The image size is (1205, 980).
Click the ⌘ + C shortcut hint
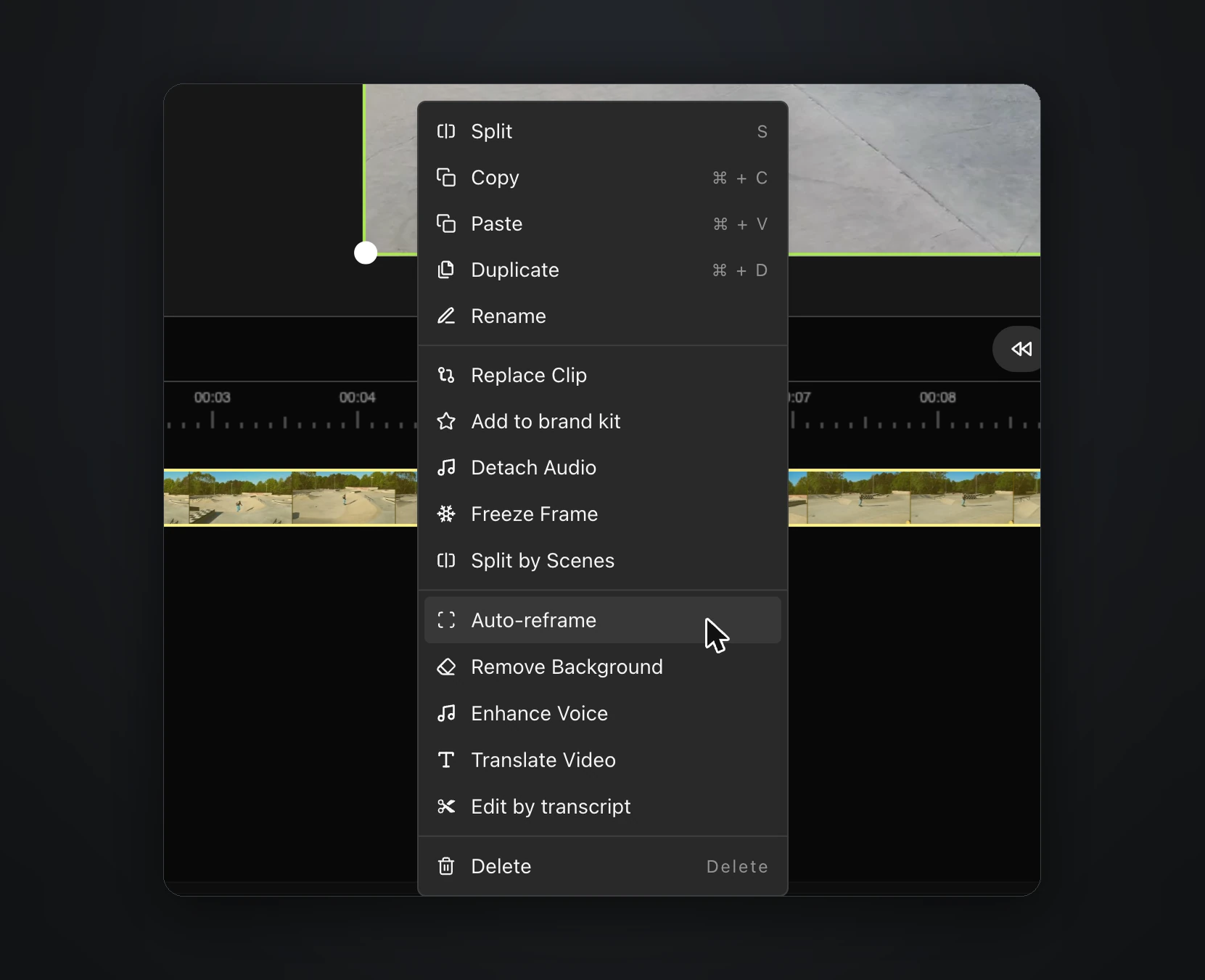[740, 178]
